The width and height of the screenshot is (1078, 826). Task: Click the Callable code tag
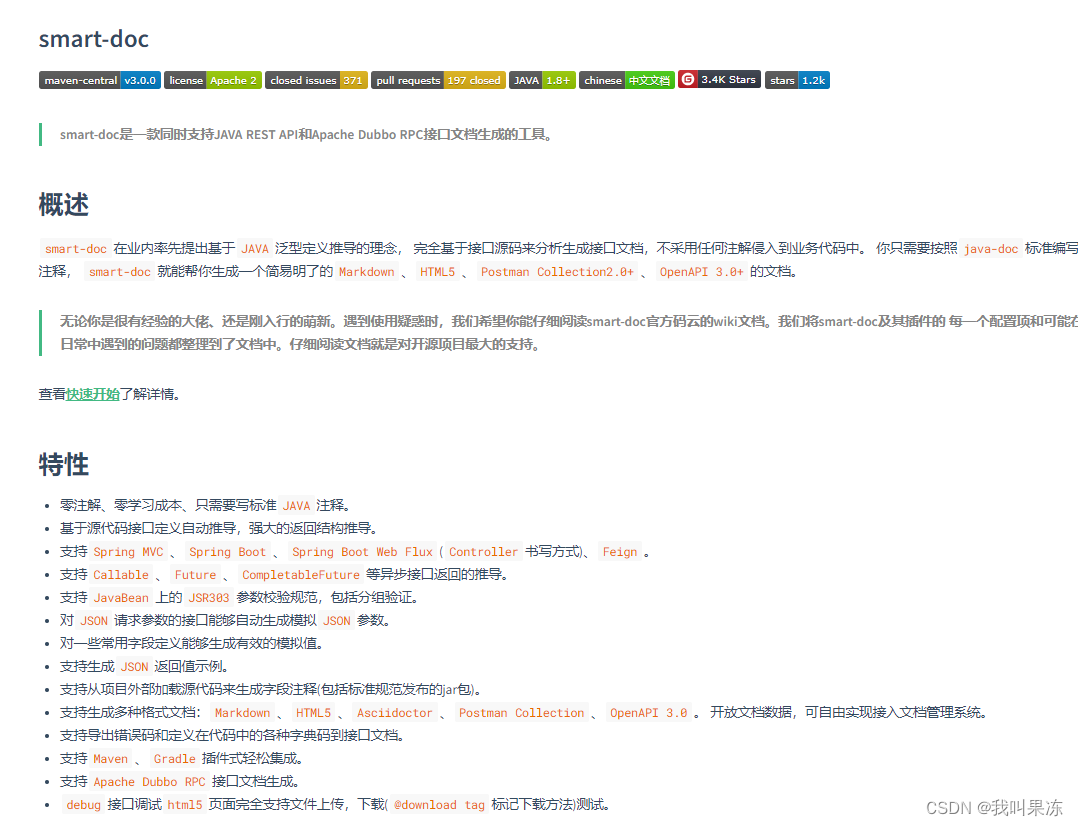click(x=121, y=575)
